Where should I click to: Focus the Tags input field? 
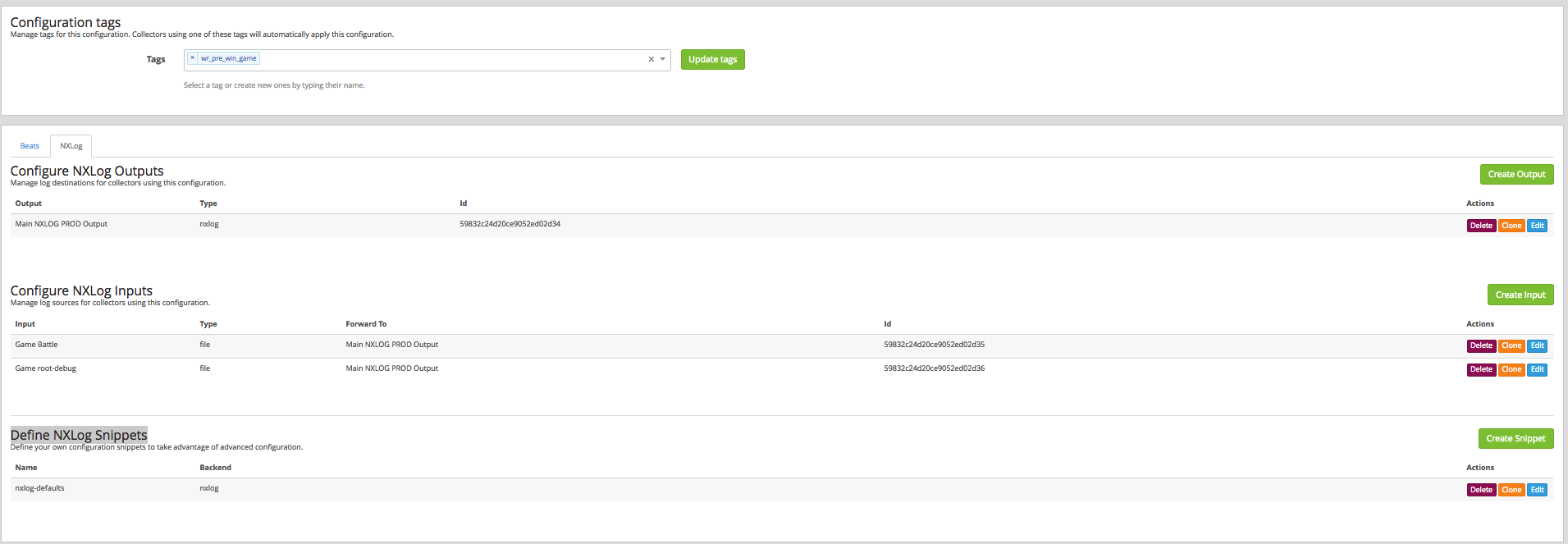click(427, 60)
